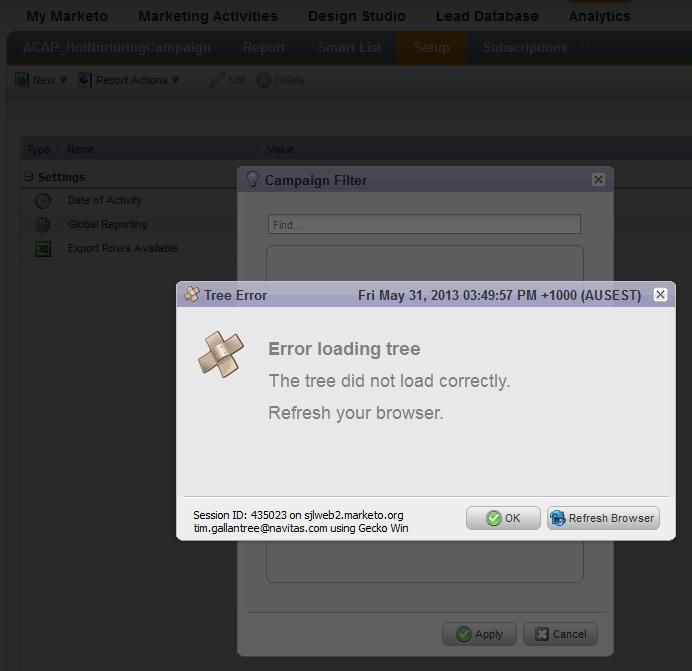Viewport: 692px width, 671px height.
Task: Switch to the Smart List tab
Action: point(349,47)
